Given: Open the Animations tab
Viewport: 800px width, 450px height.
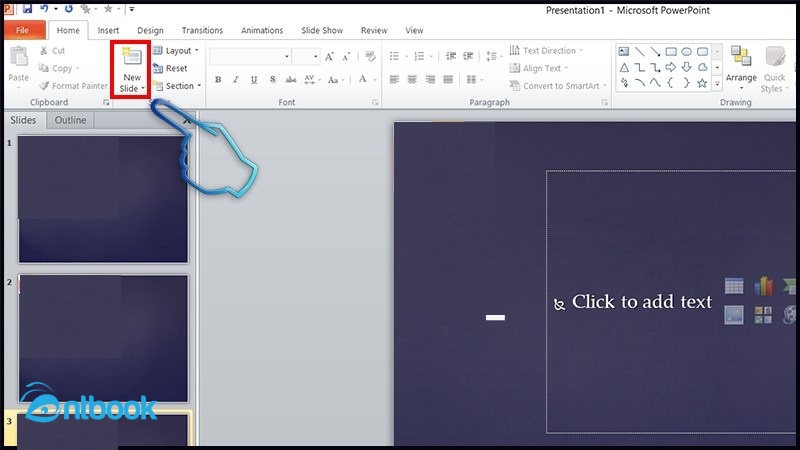Looking at the screenshot, I should (x=262, y=31).
